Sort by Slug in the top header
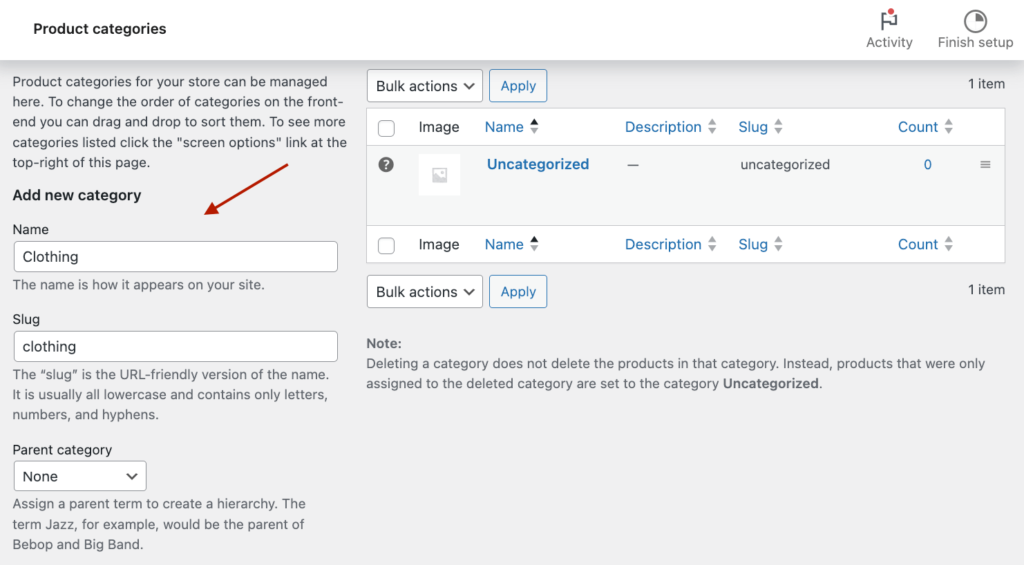Screen dimensions: 1024x565 point(753,127)
